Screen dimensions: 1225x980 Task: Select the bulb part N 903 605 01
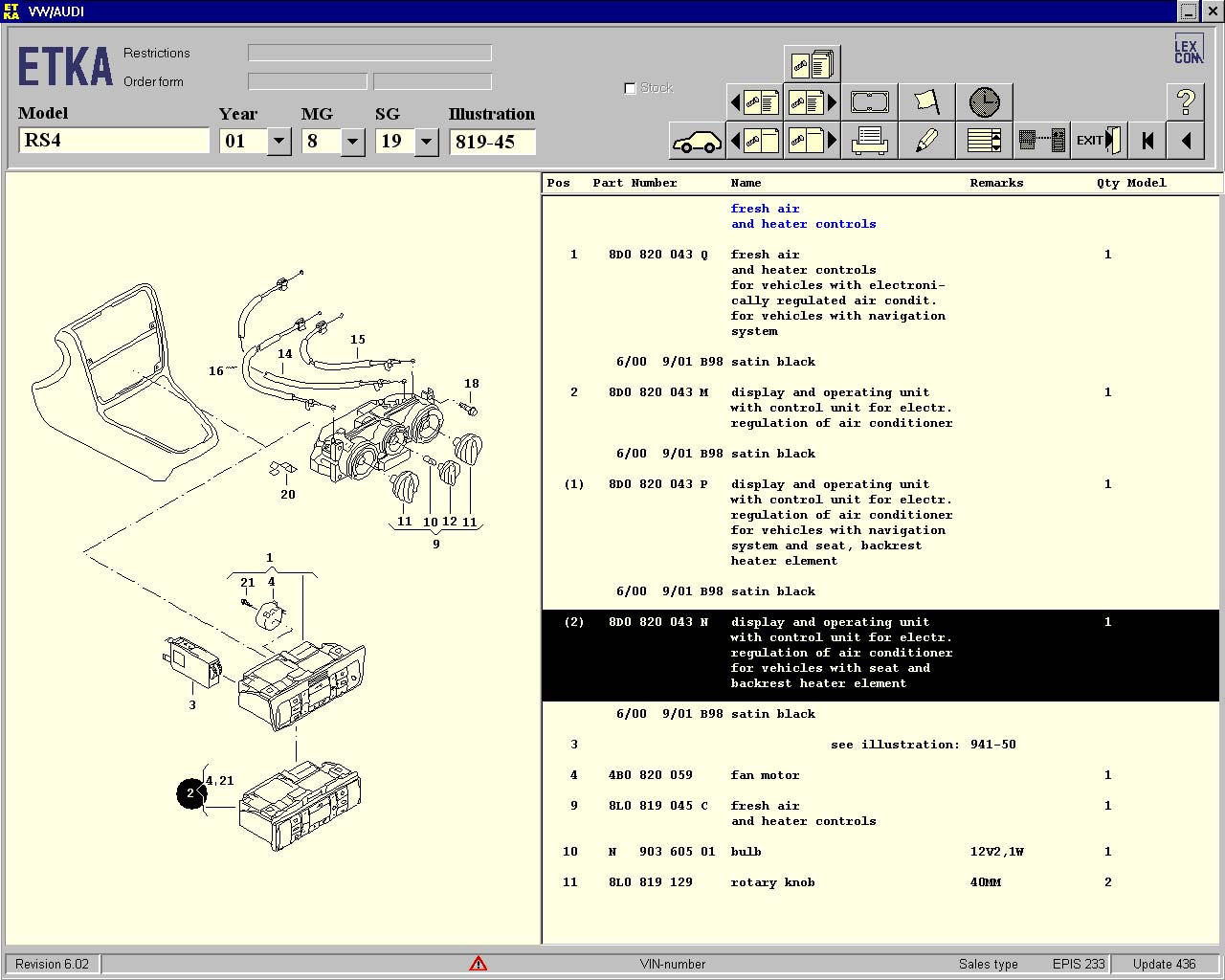tap(880, 852)
